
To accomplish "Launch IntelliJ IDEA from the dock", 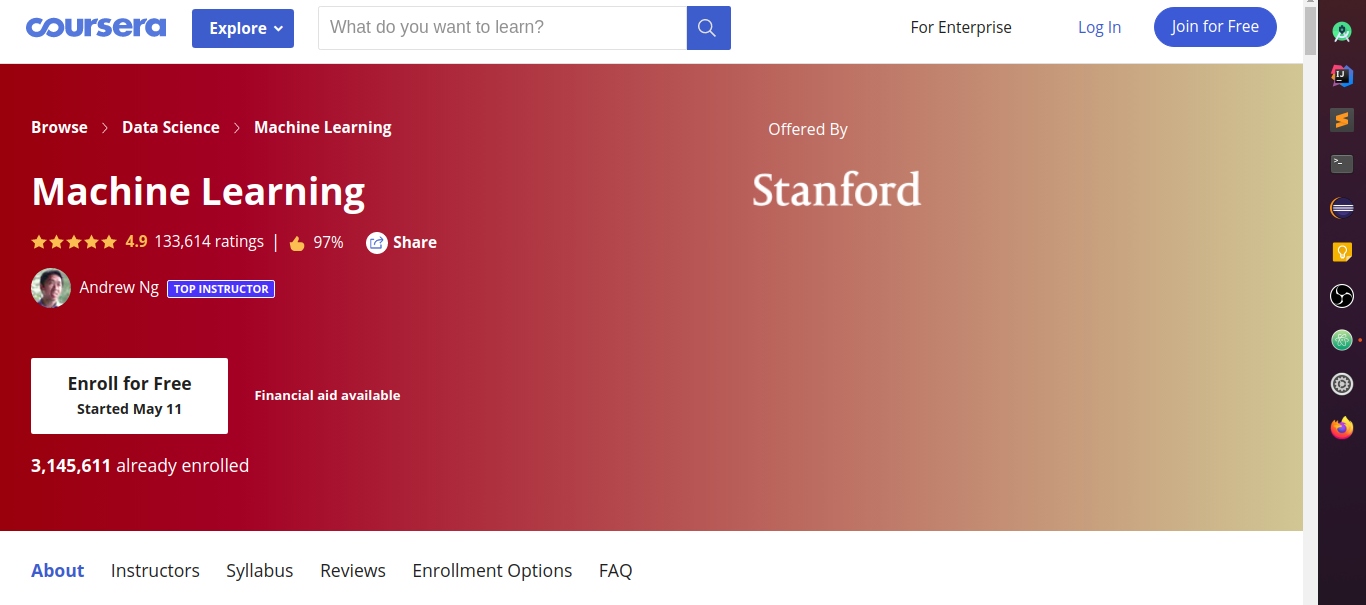I will [1342, 76].
